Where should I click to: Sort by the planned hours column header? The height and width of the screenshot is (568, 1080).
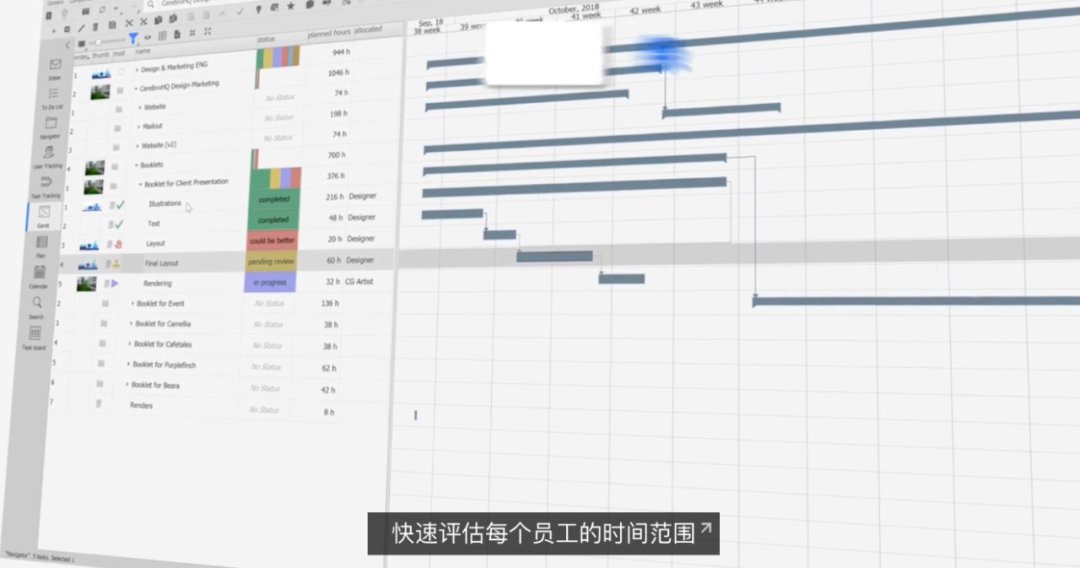329,34
